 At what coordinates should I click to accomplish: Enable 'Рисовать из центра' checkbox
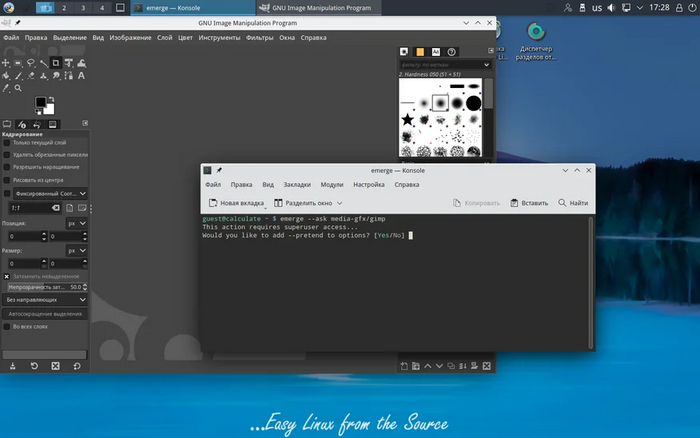pos(7,180)
